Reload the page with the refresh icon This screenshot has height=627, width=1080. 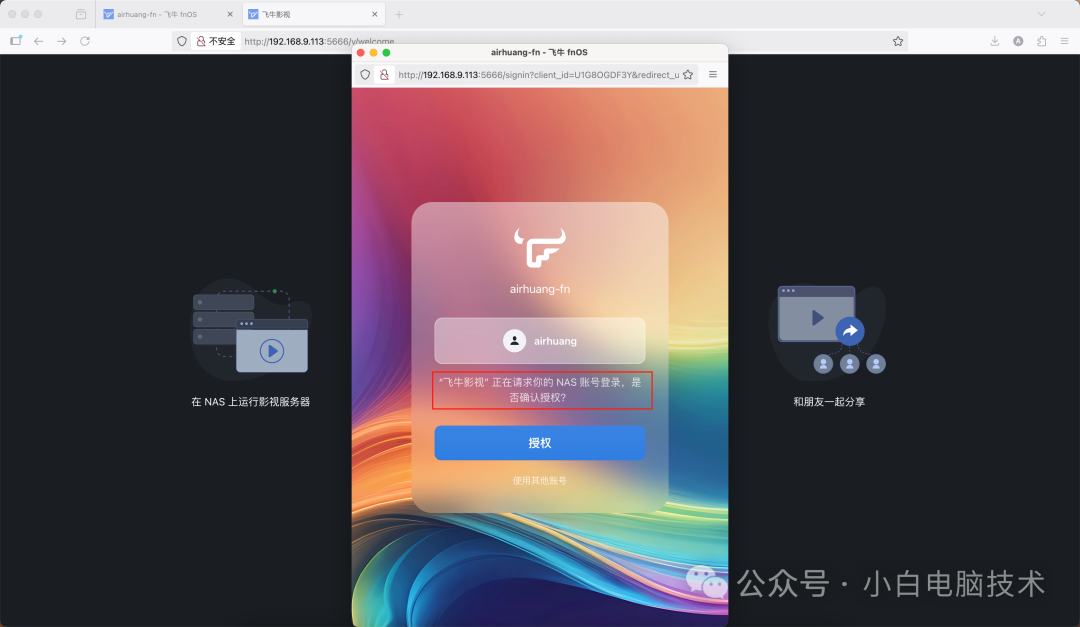tap(85, 41)
